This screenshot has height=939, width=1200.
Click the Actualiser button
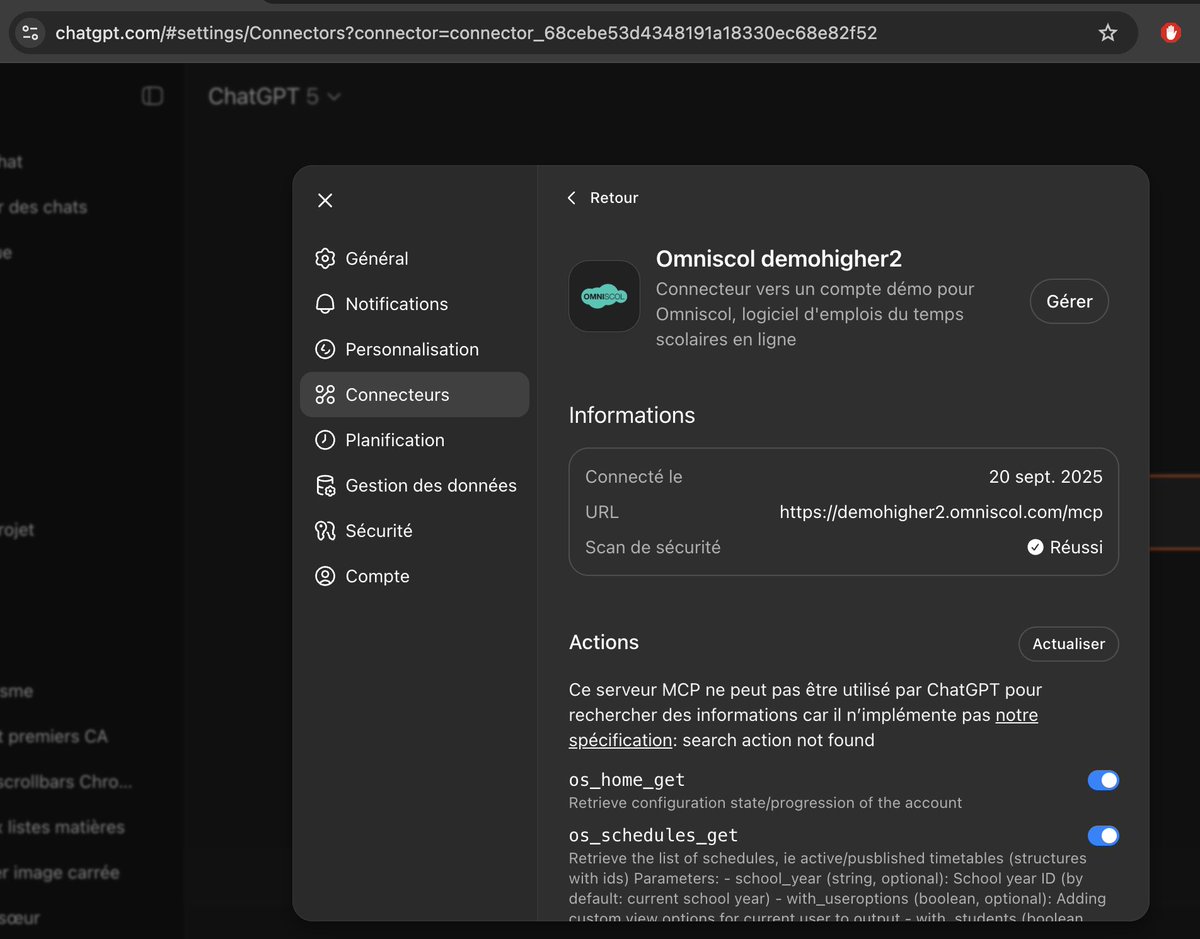[x=1068, y=644]
